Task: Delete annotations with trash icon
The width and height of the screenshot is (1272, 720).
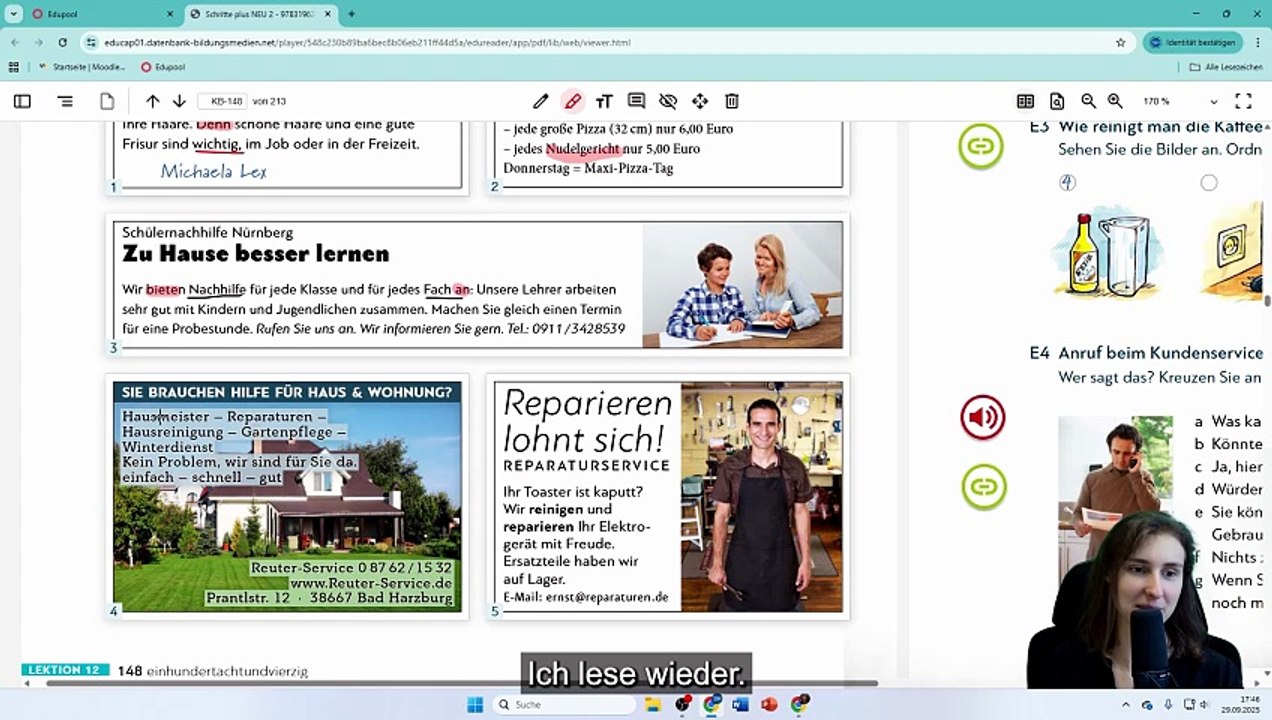Action: (732, 101)
